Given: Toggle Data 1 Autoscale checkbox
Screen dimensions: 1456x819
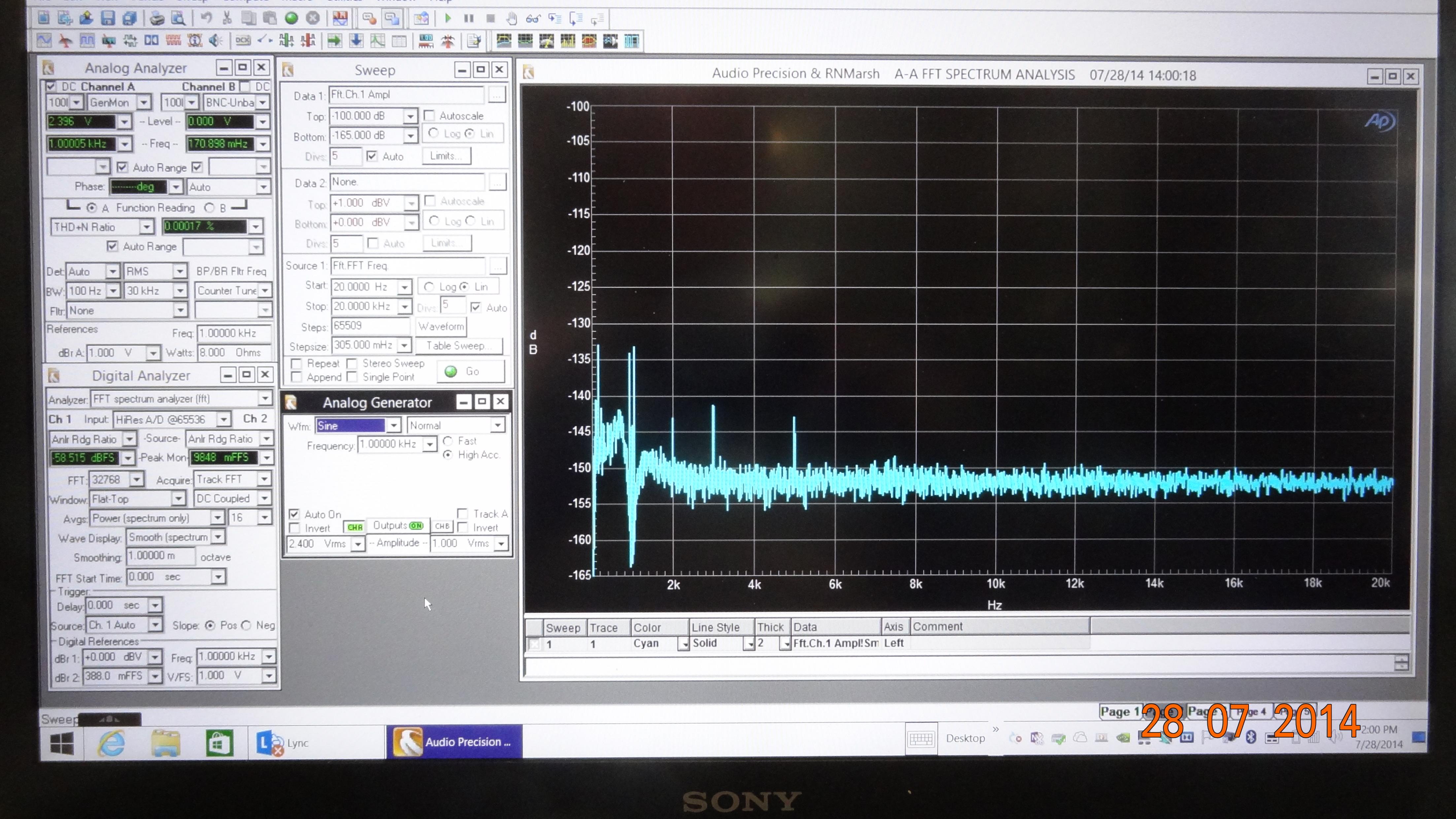Looking at the screenshot, I should tap(429, 115).
